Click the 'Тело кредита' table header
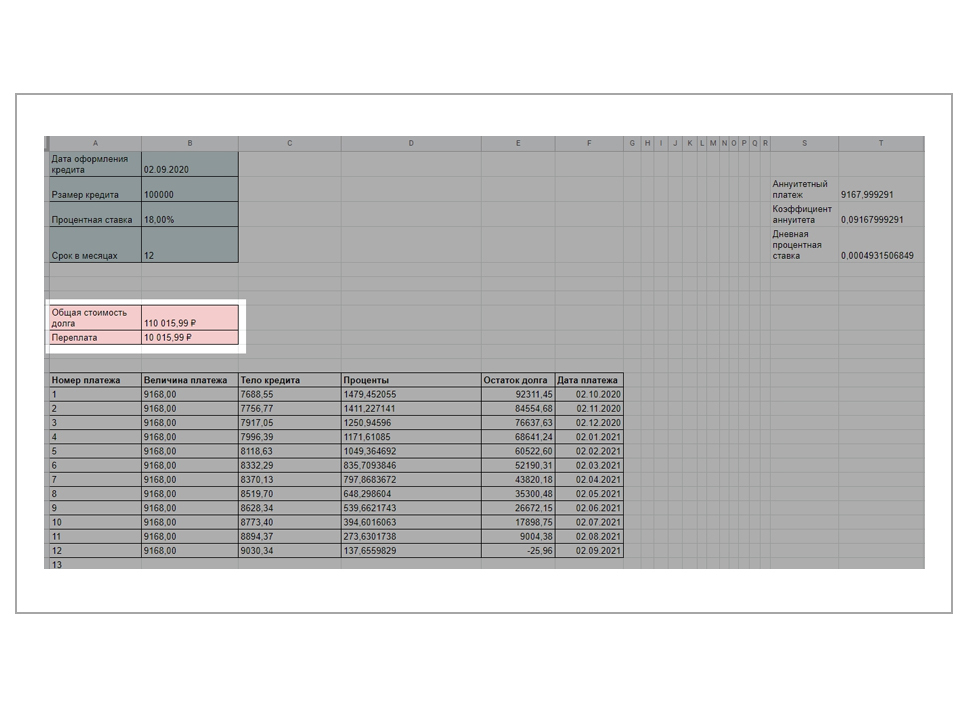This screenshot has height=711, width=967. (x=290, y=380)
